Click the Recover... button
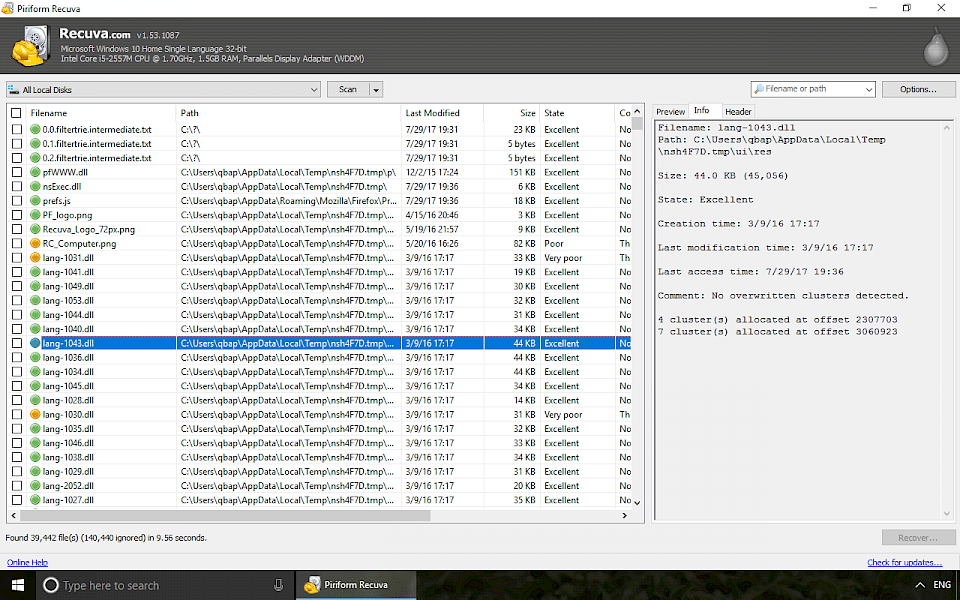Image resolution: width=960 pixels, height=600 pixels. tap(918, 538)
